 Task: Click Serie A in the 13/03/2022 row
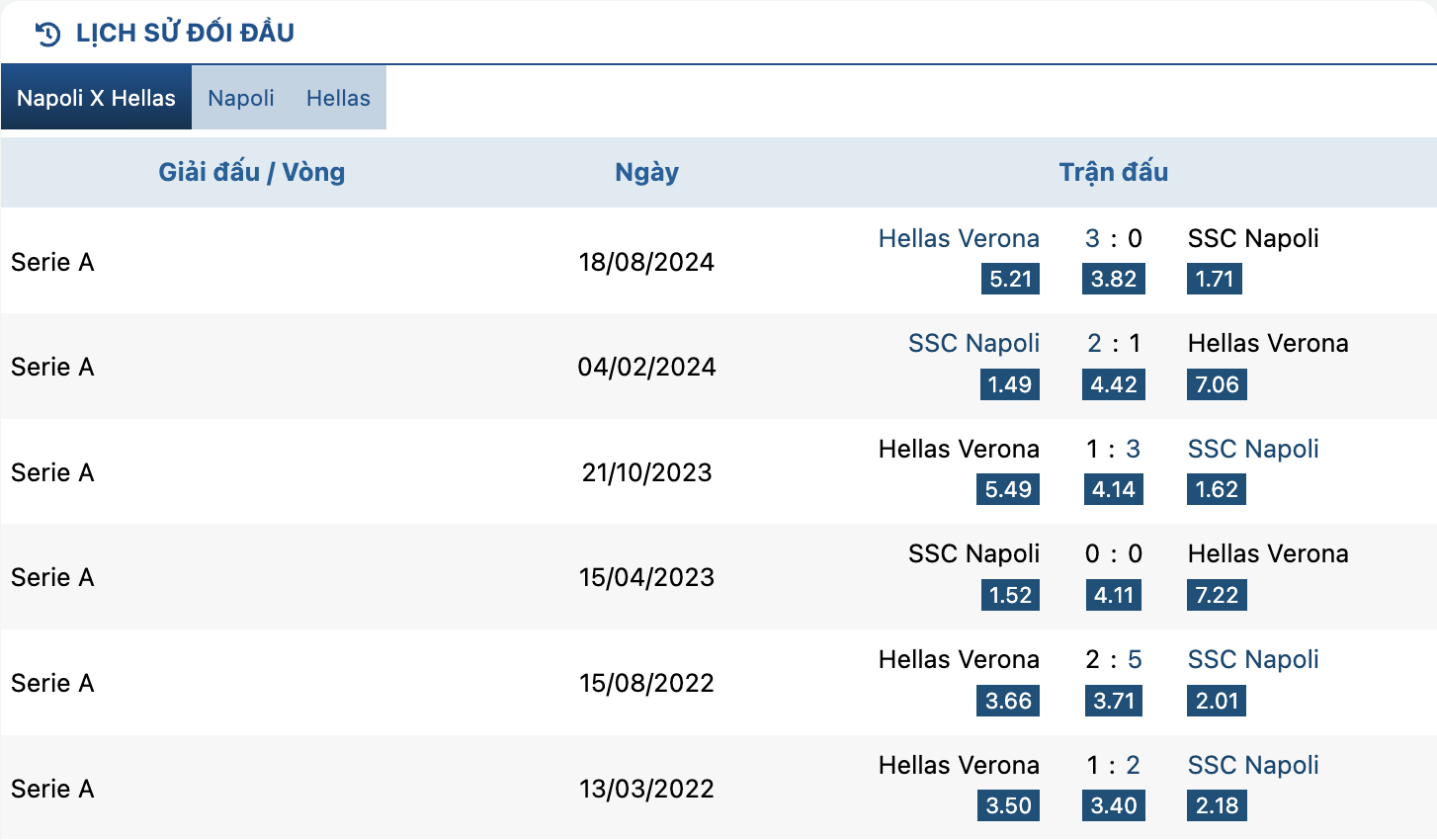coord(52,789)
